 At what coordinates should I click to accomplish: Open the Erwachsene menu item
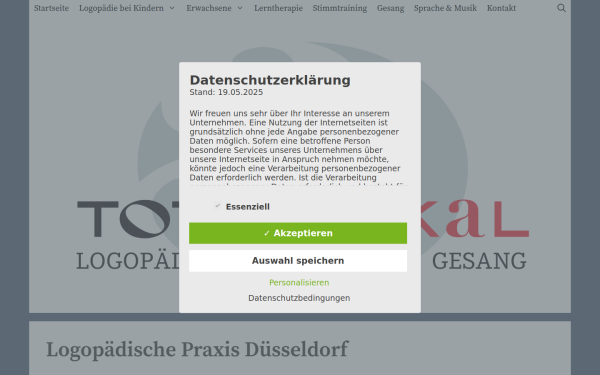(209, 8)
